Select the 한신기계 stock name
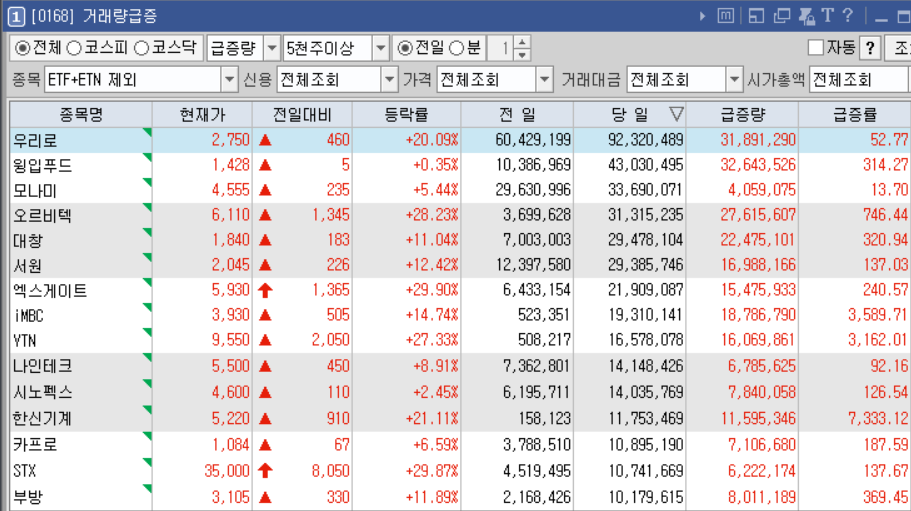This screenshot has height=511, width=911. (x=42, y=419)
